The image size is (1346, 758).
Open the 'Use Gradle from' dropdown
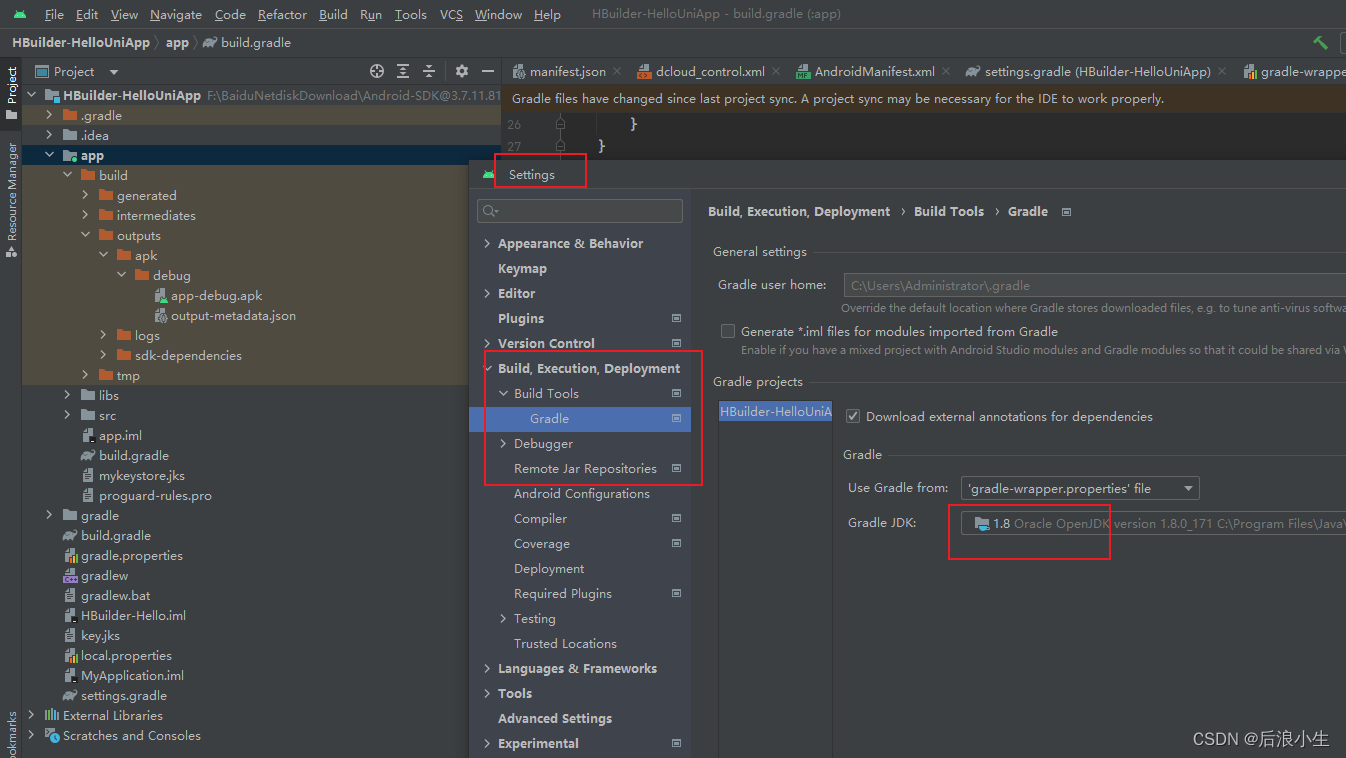click(x=1079, y=489)
